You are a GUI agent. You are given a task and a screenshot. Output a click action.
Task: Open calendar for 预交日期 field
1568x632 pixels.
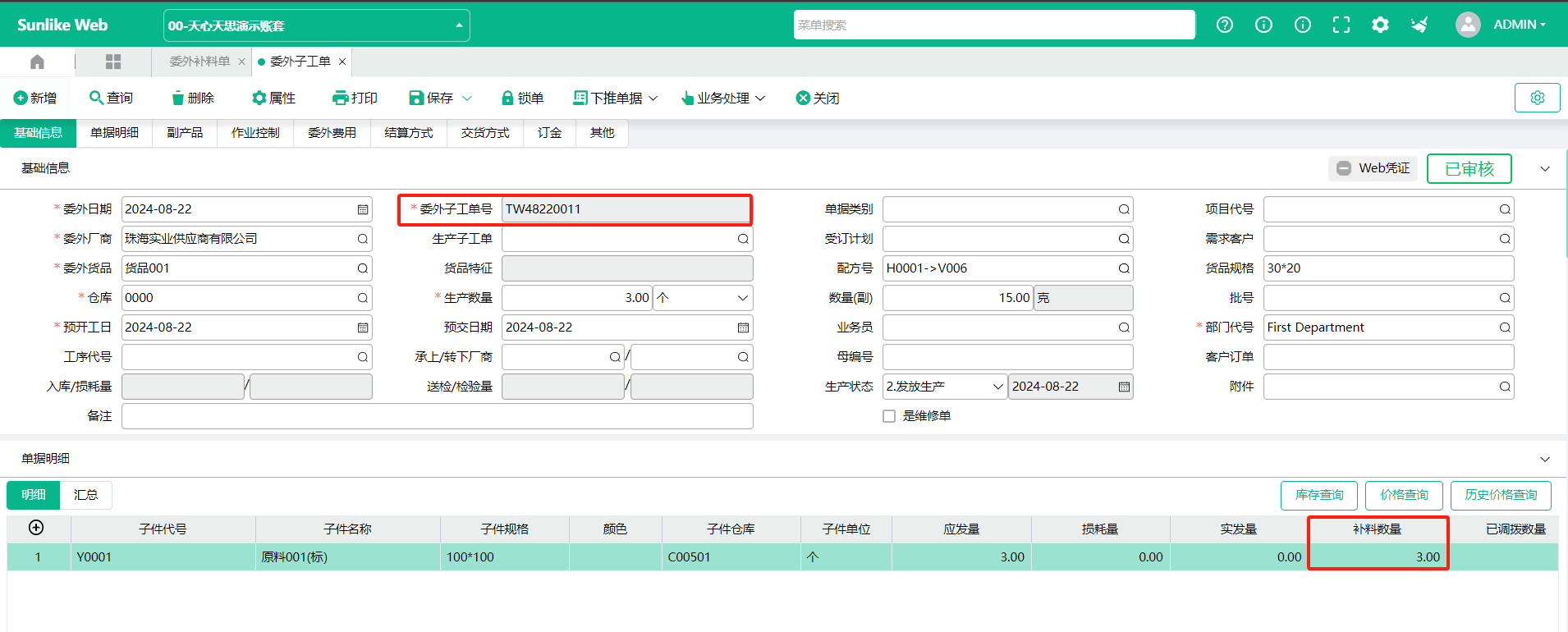click(x=743, y=327)
